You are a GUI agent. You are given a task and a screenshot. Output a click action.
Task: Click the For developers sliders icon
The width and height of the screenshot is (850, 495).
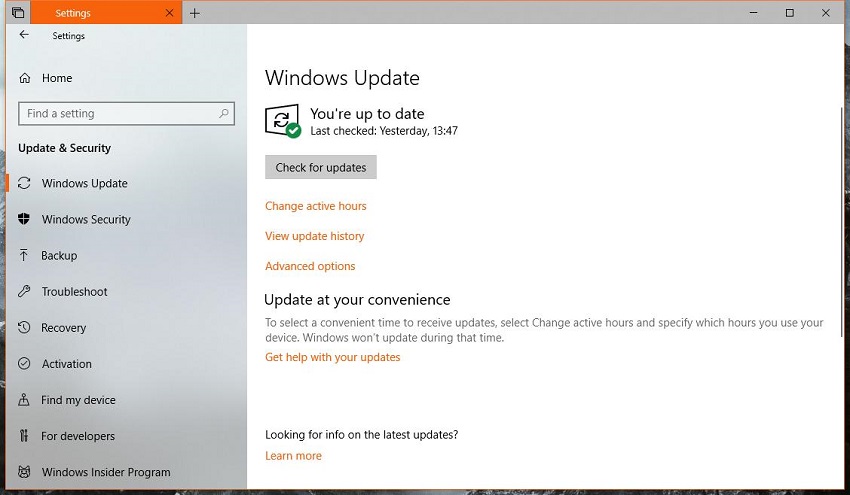tap(24, 436)
